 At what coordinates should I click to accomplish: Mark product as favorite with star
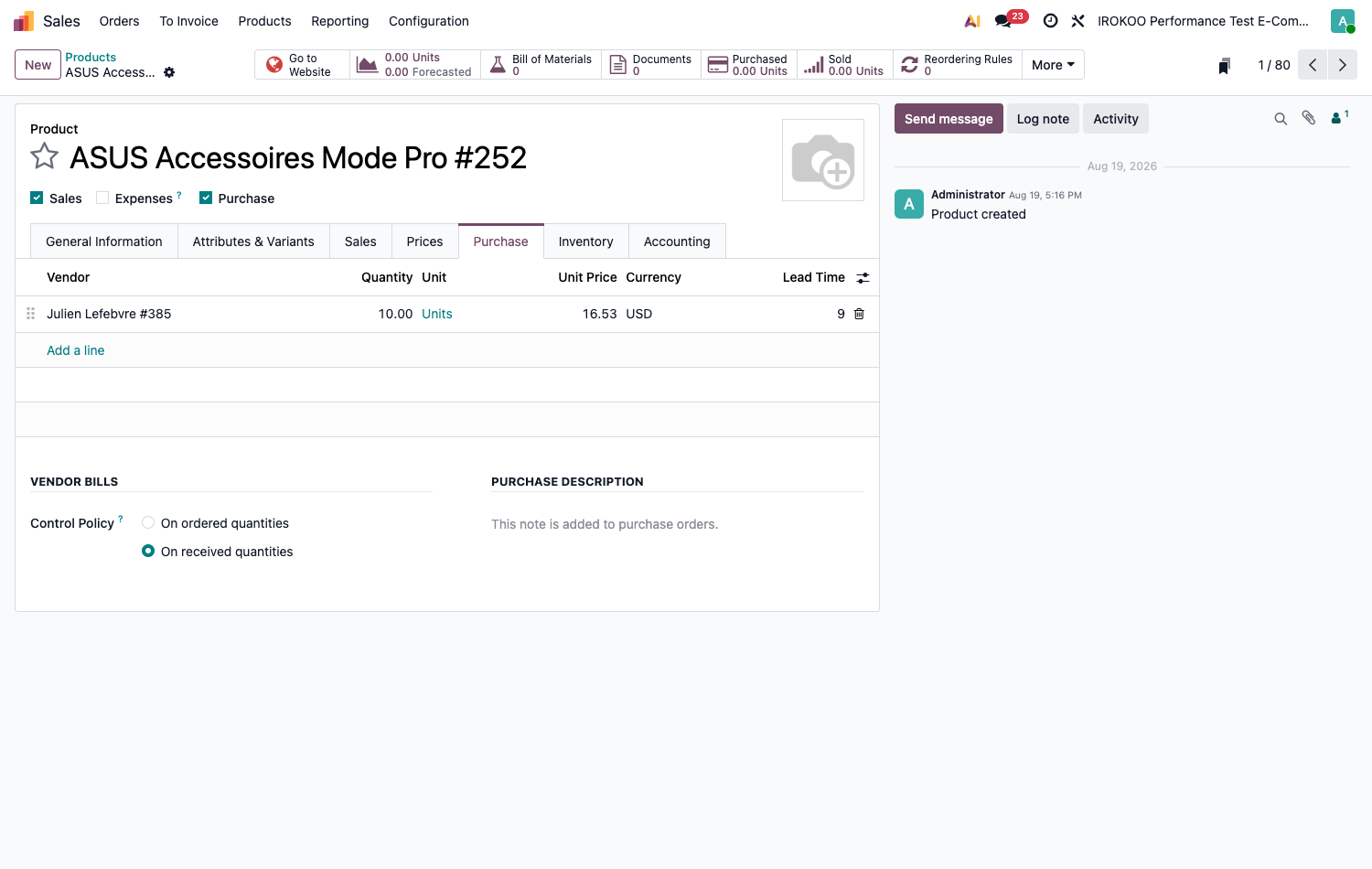45,156
